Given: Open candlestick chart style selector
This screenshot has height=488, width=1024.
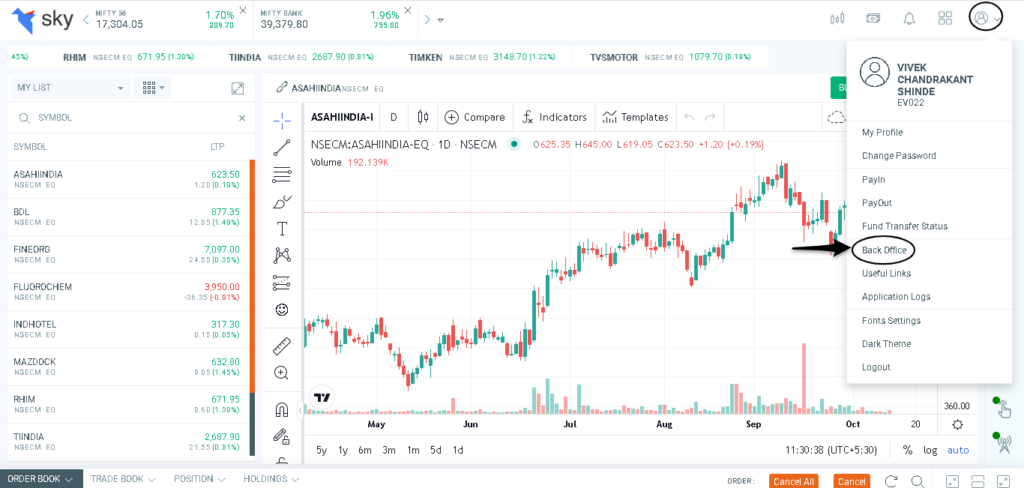Looking at the screenshot, I should click(423, 117).
